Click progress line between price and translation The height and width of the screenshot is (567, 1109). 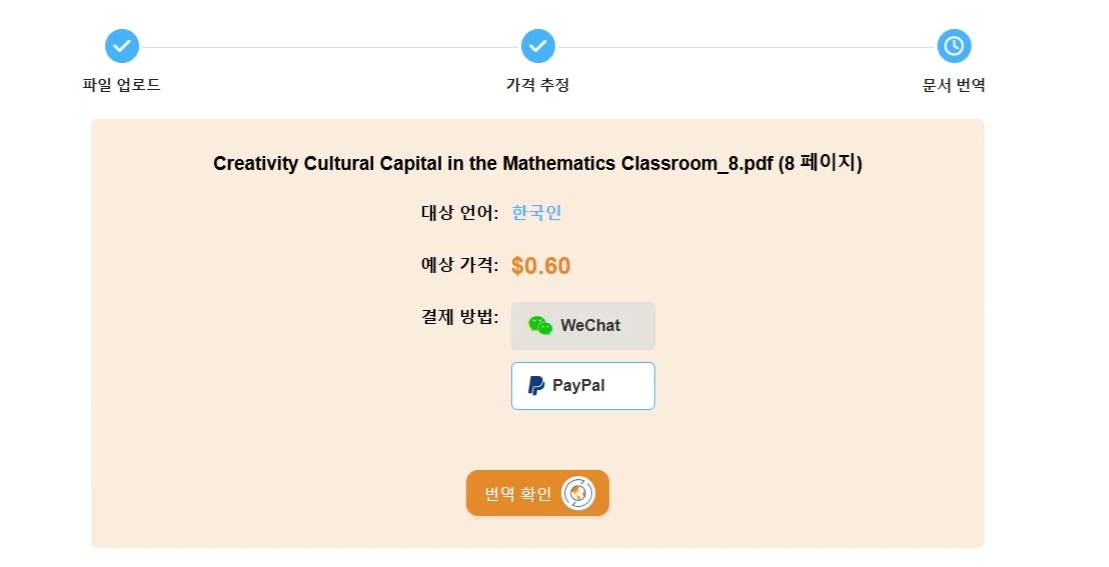[745, 47]
